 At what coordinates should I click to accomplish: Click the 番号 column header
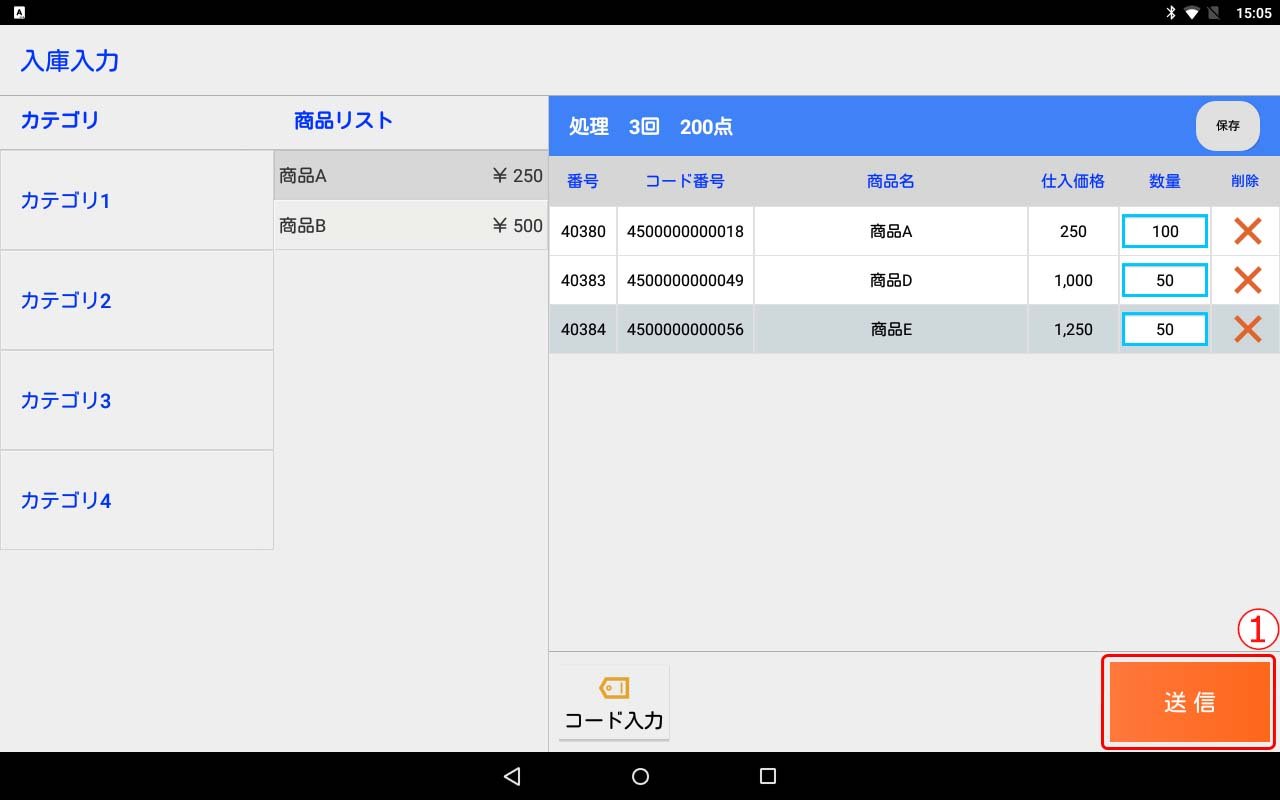pyautogui.click(x=583, y=181)
